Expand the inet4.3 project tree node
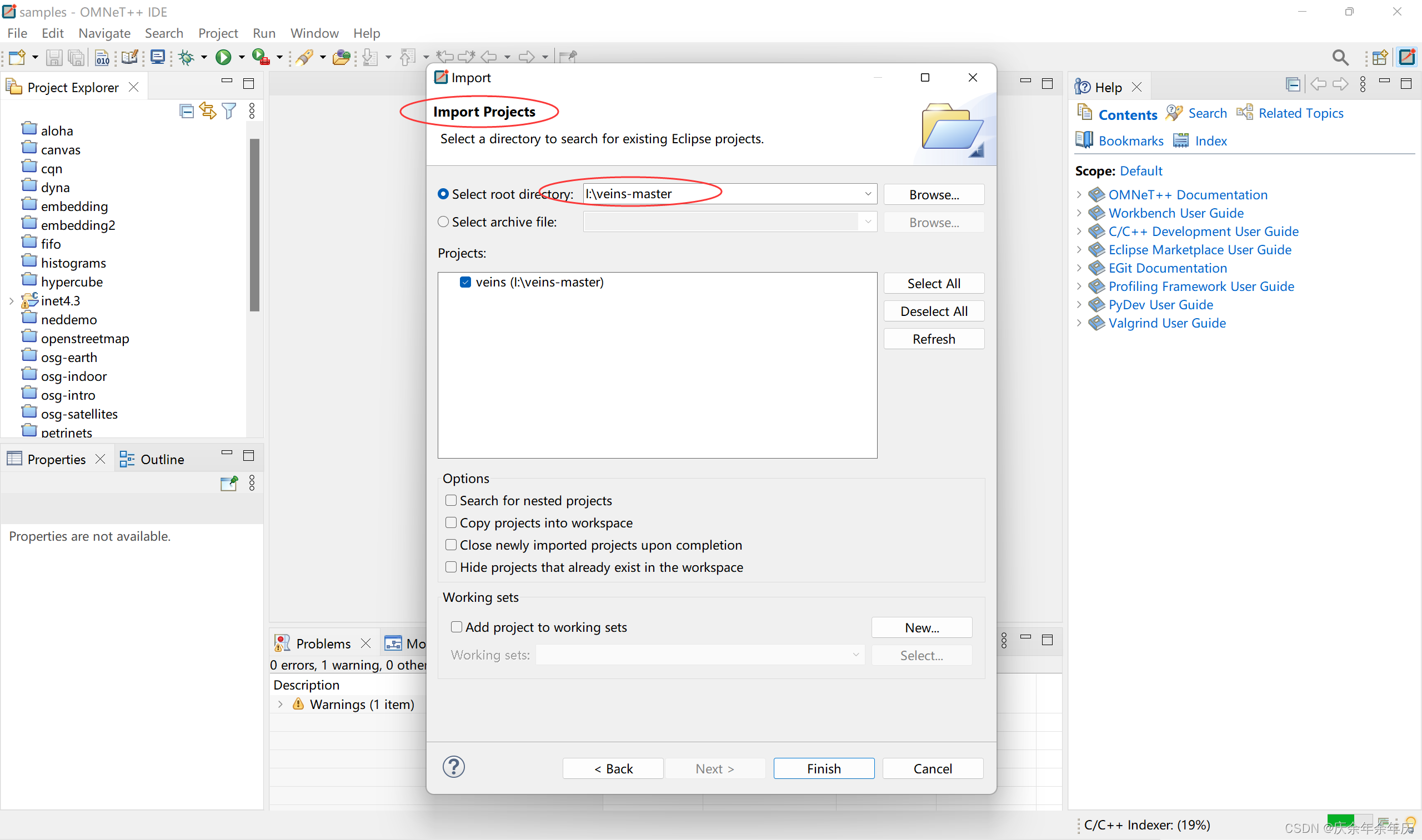 pyautogui.click(x=11, y=301)
